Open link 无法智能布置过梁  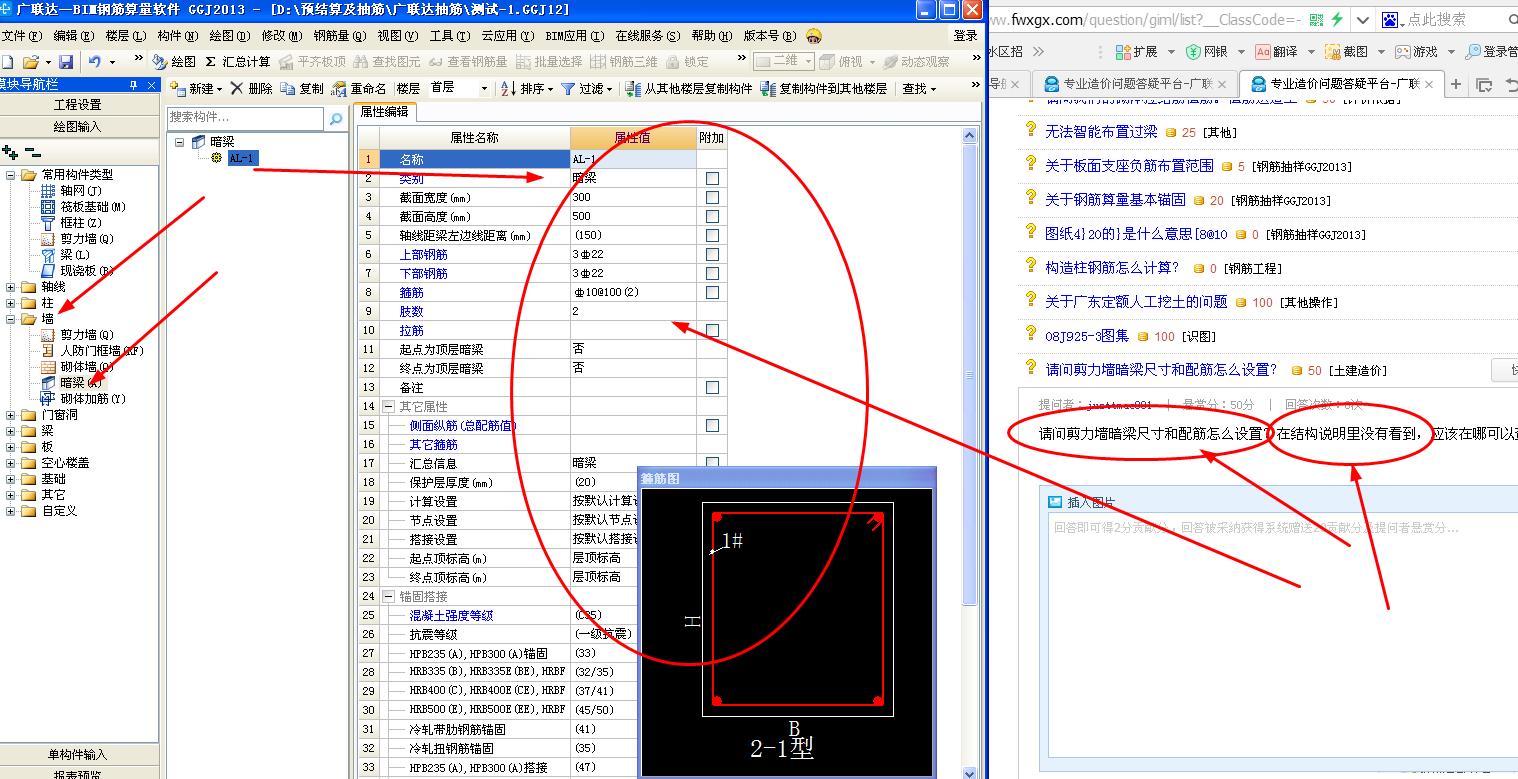point(1101,132)
